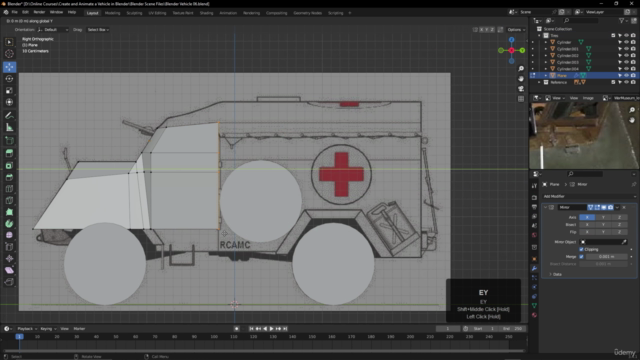Enable Flip Y
The width and height of the screenshot is (640, 360).
pyautogui.click(x=603, y=232)
